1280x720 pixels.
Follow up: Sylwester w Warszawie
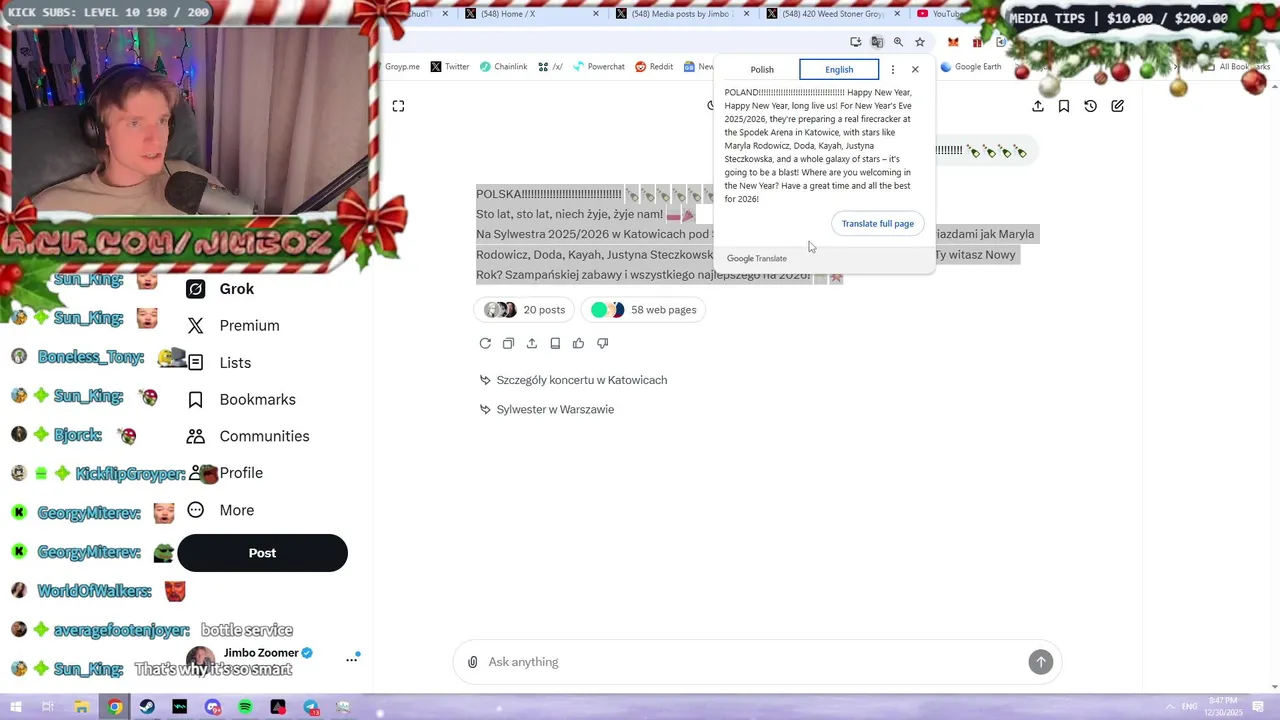point(546,410)
